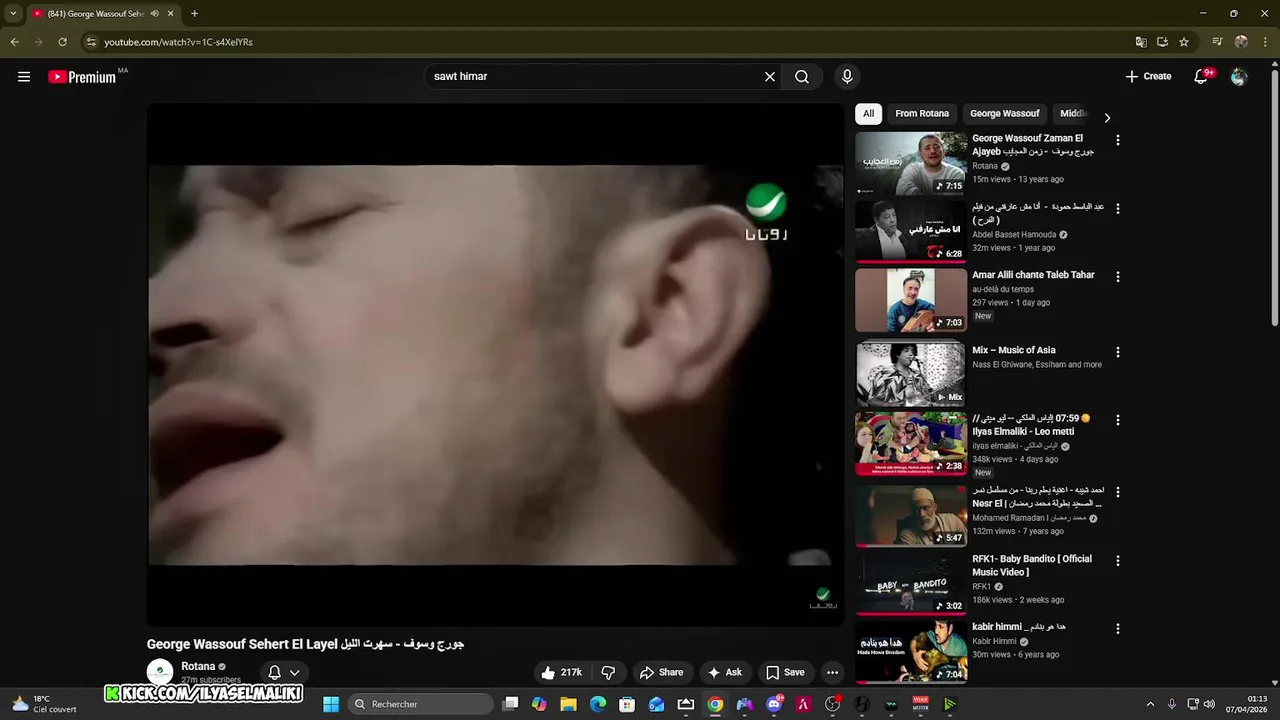Open options for RFK1- Baby Bandito video
Screen dimensions: 1280x720
[1118, 561]
